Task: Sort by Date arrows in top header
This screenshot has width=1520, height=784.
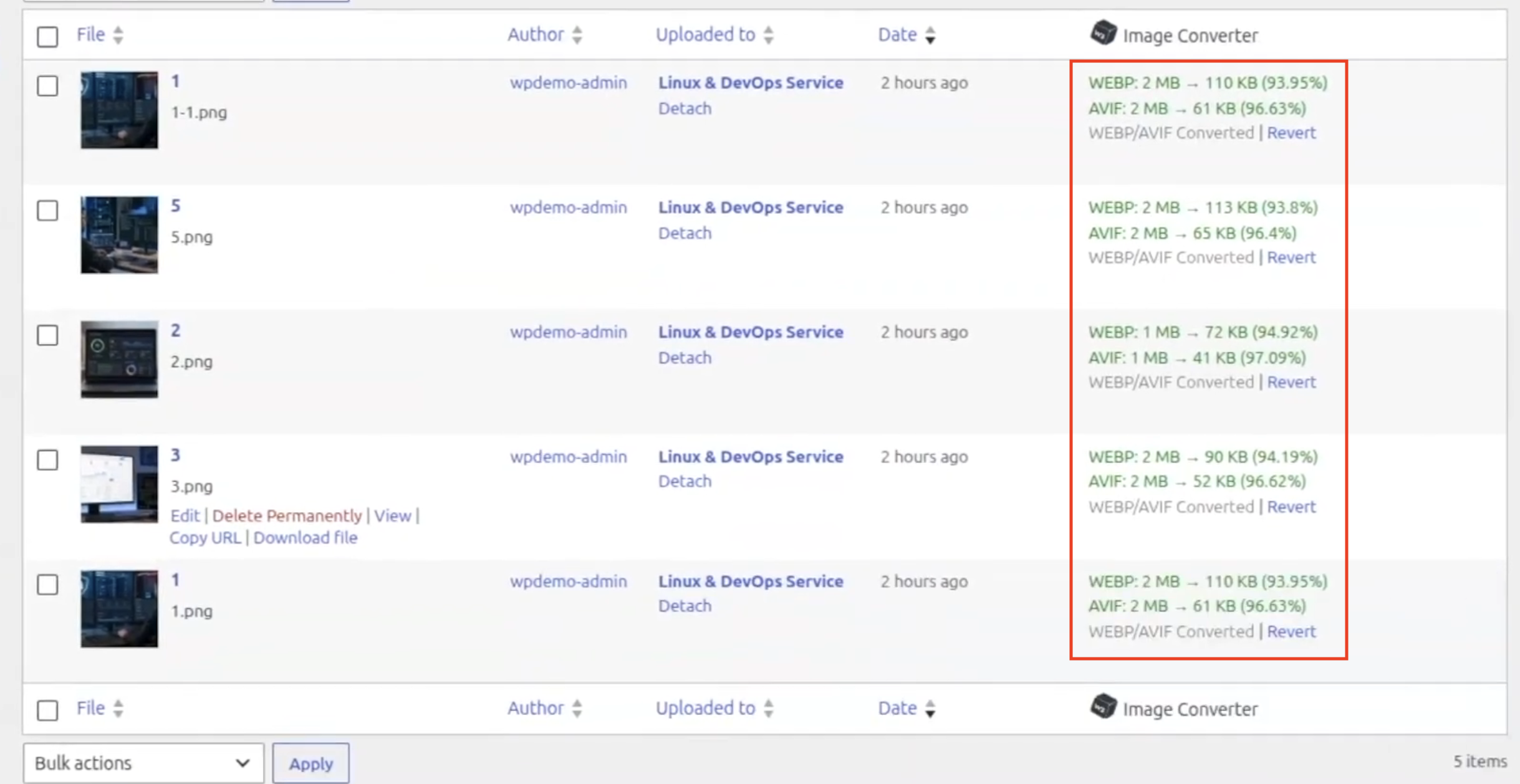Action: coord(930,35)
